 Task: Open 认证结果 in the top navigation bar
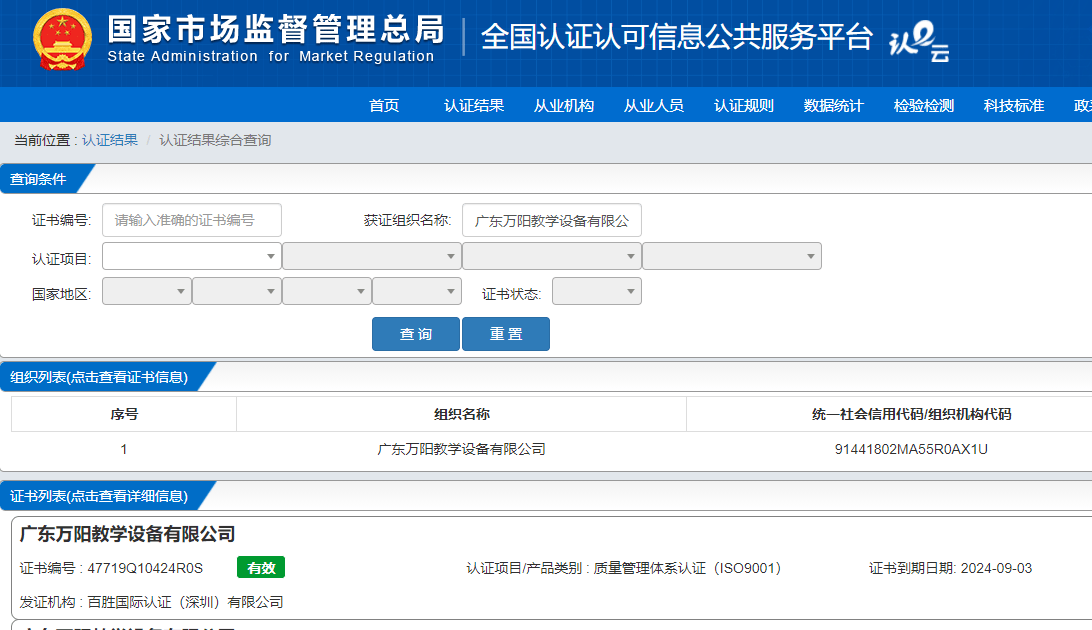coord(474,106)
